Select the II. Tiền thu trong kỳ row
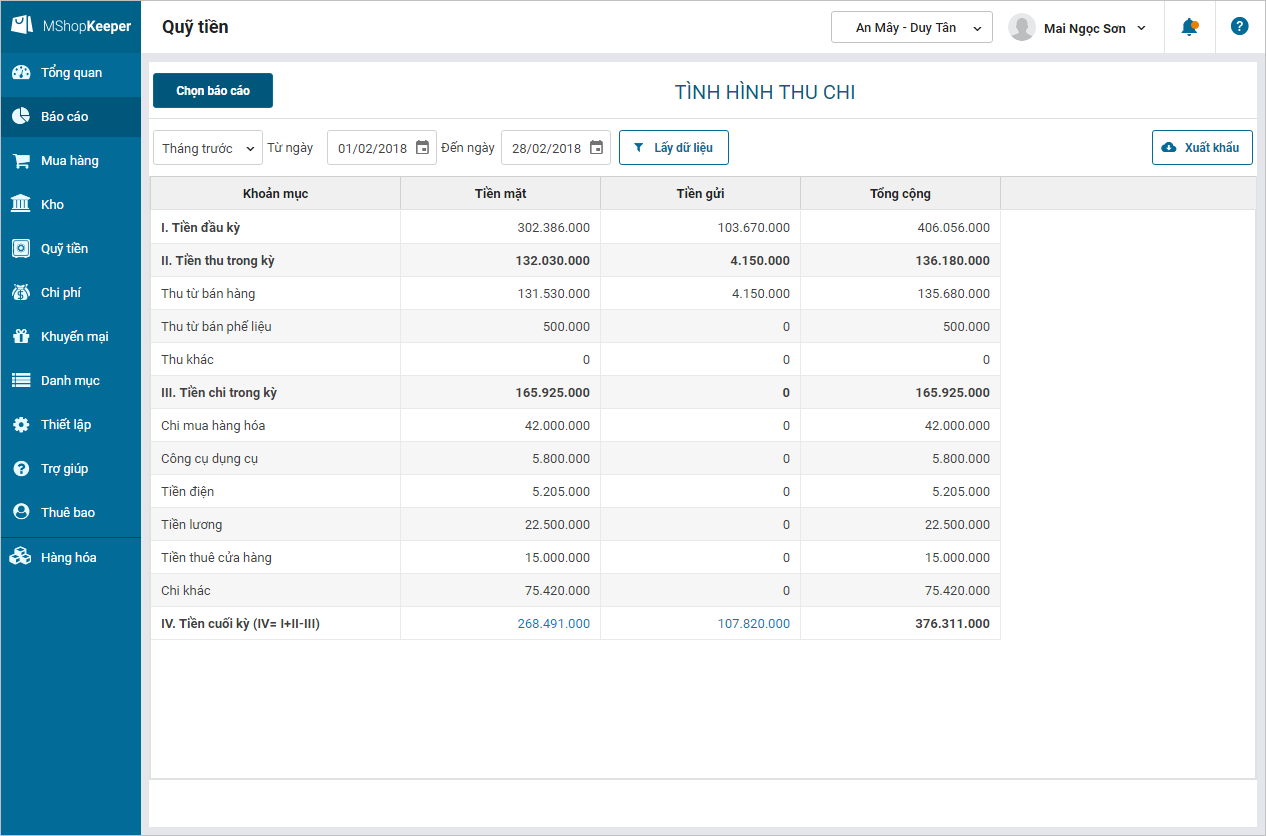Viewport: 1266px width, 836px height. click(x=575, y=261)
